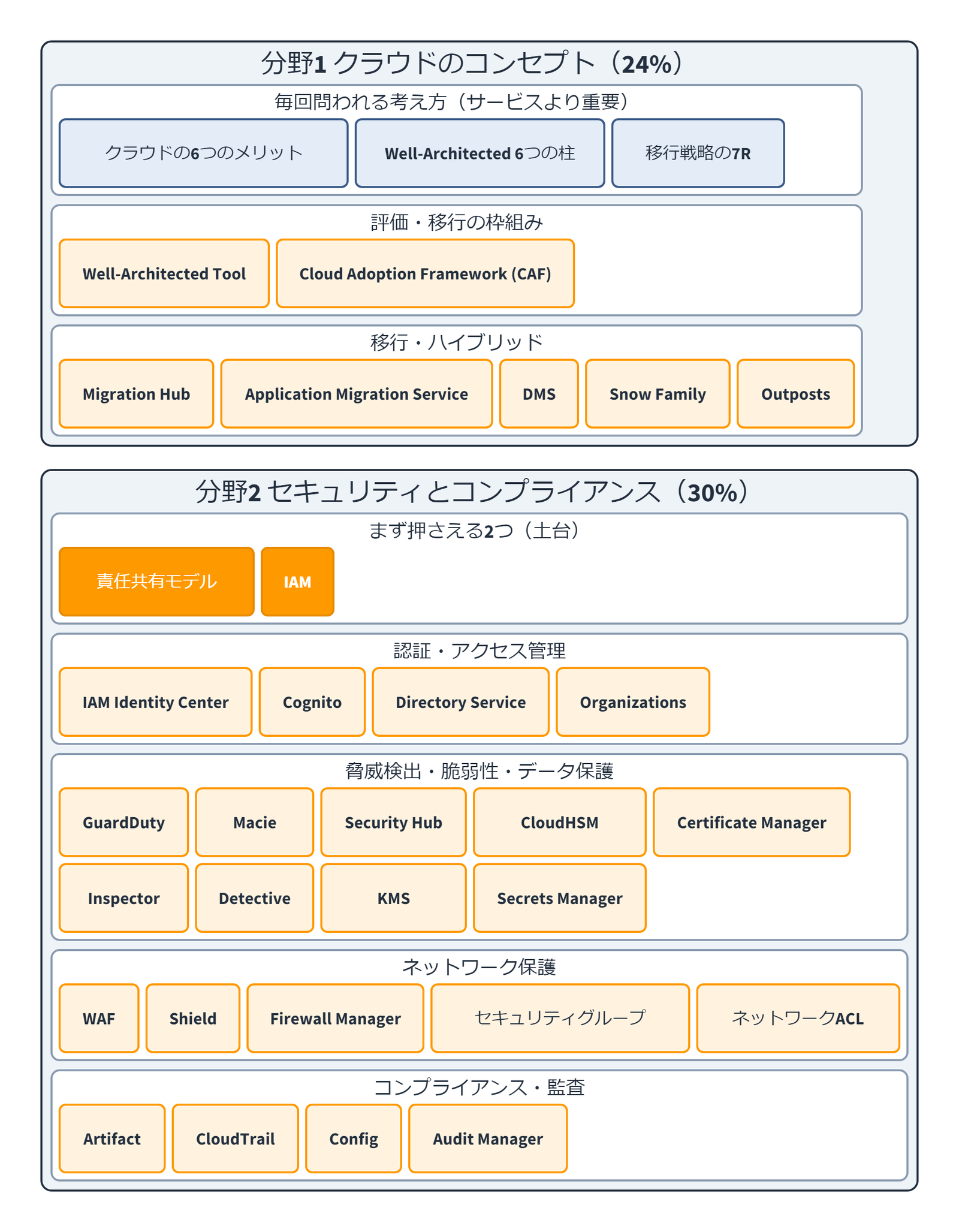This screenshot has height=1232, width=959.
Task: Click the Secrets Manager box
Action: [559, 898]
